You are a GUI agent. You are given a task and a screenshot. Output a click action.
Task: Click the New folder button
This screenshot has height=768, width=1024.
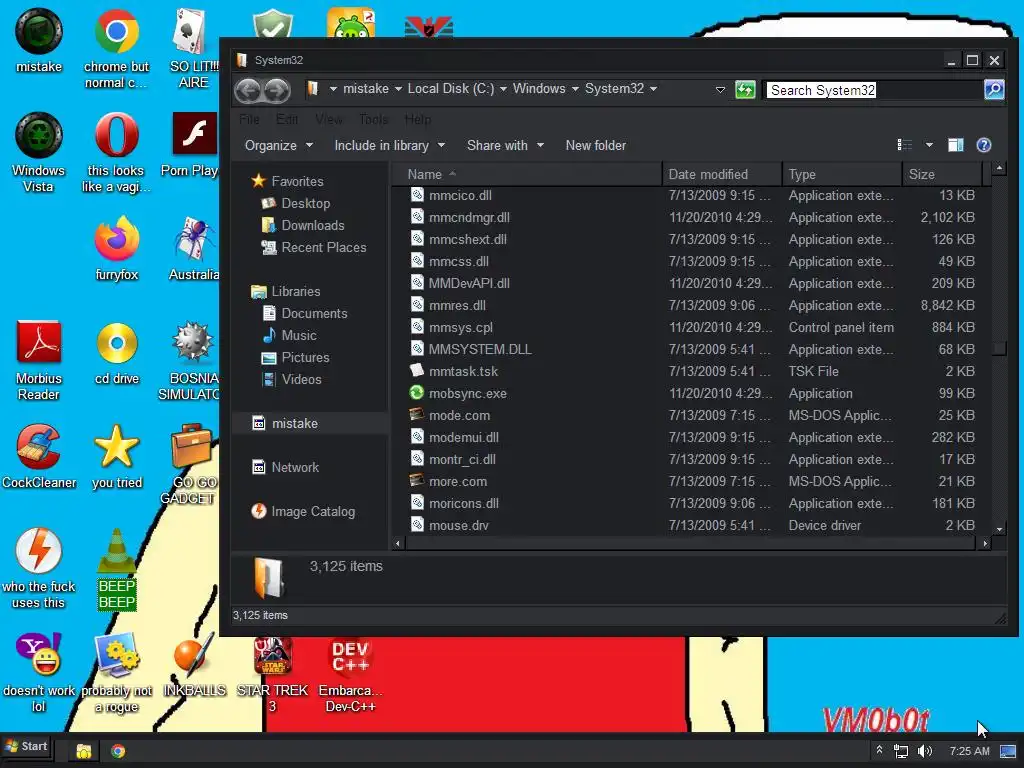coord(596,145)
